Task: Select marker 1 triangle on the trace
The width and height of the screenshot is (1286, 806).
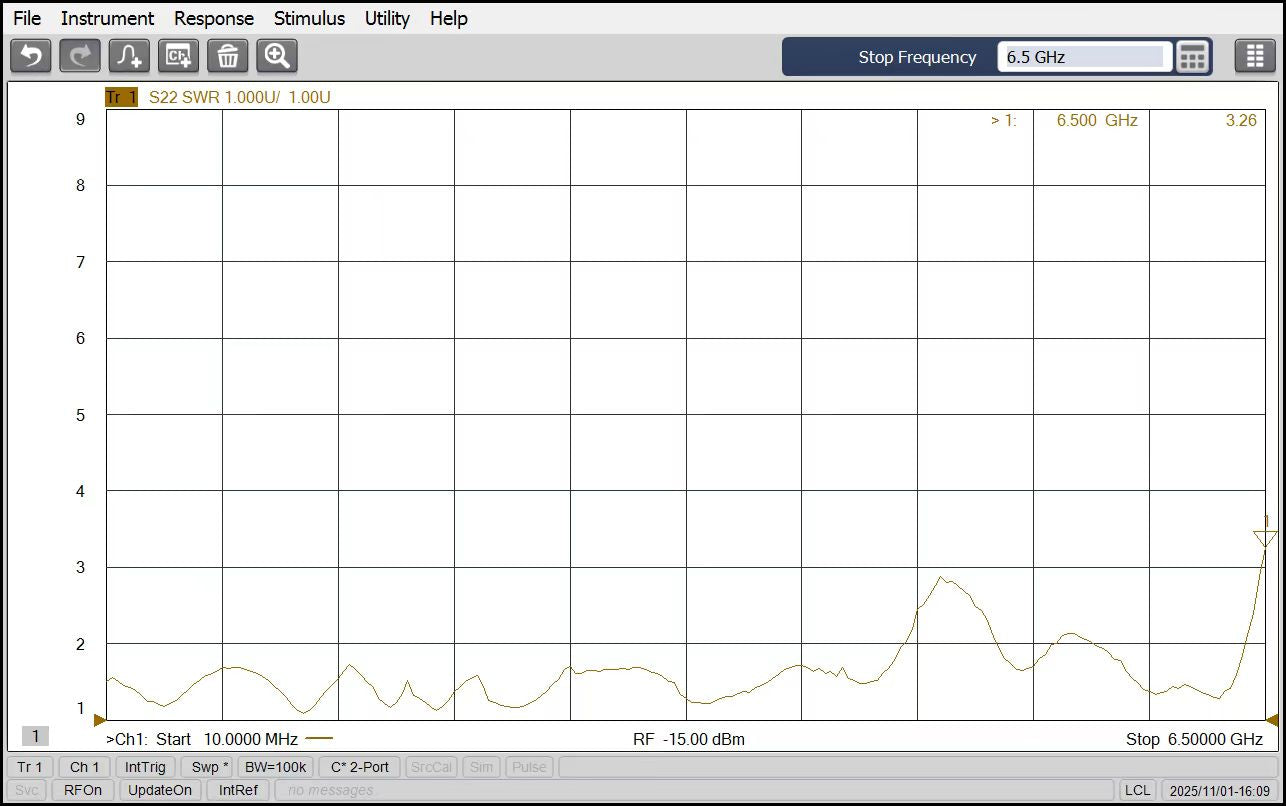Action: point(1265,537)
